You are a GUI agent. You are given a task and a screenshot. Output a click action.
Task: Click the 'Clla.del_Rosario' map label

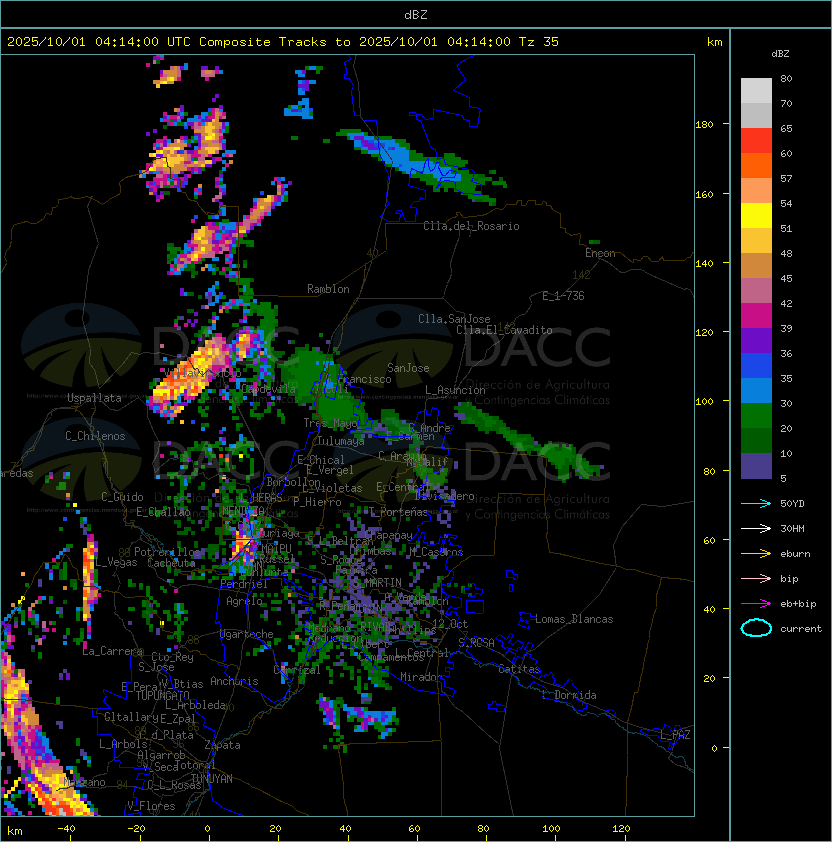click(x=471, y=226)
